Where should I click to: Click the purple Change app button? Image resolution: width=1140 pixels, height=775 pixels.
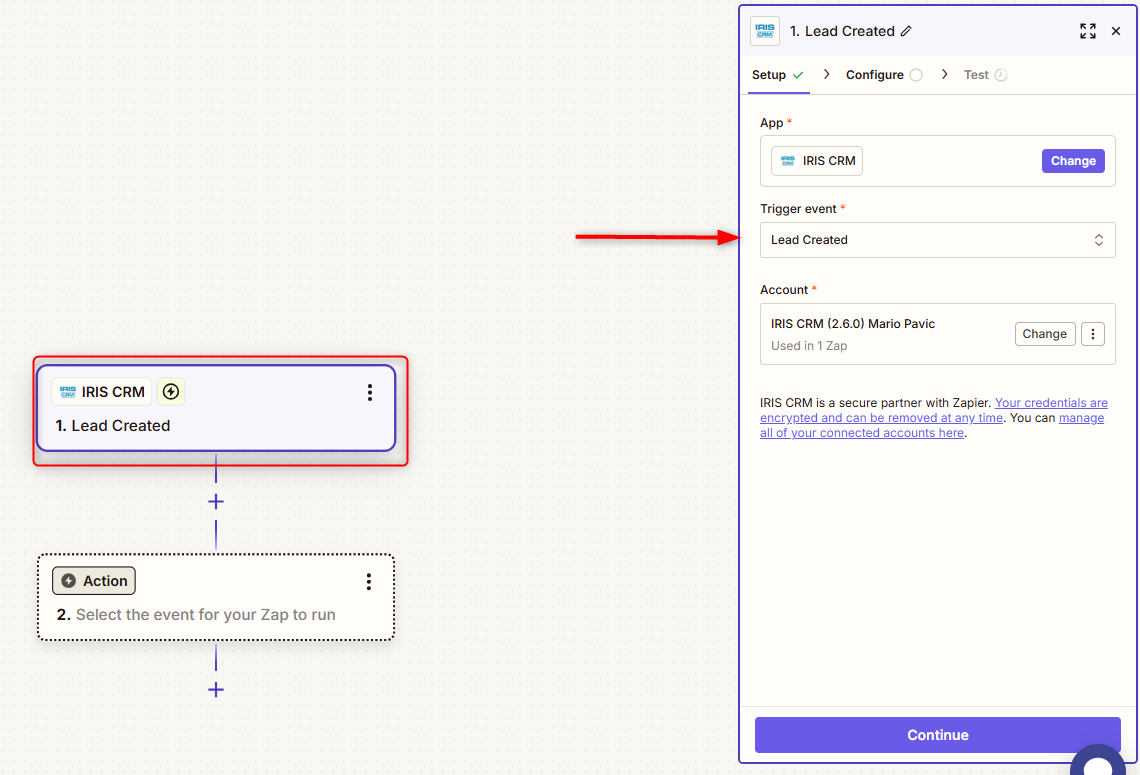[1073, 161]
